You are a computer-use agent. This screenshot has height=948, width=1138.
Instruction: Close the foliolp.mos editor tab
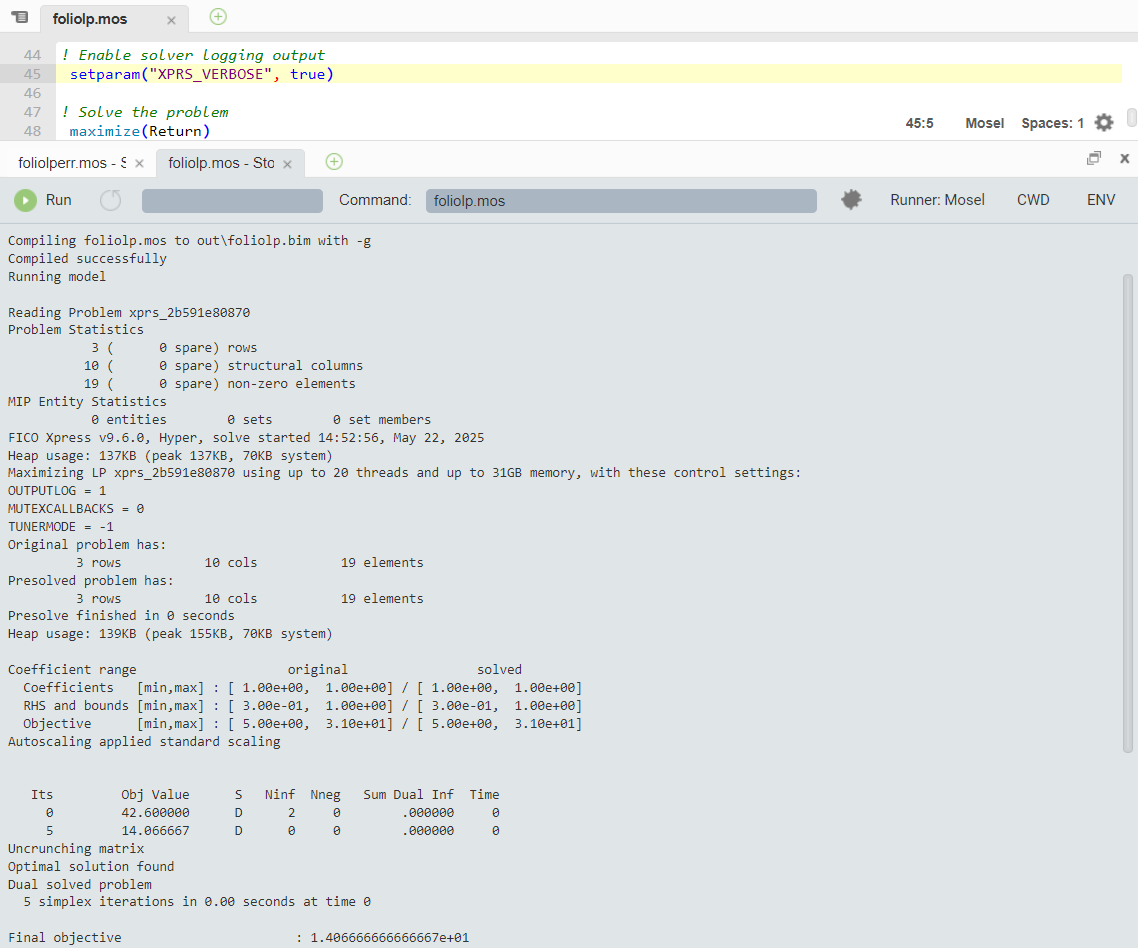171,20
